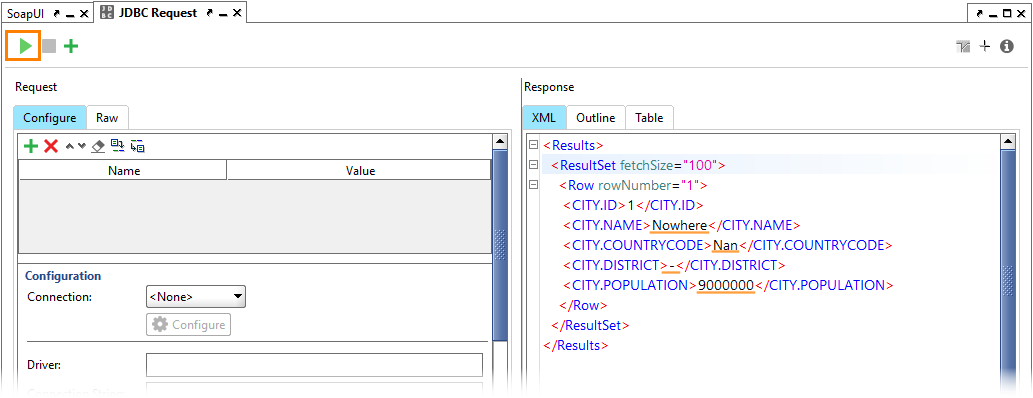Screen dimensions: 1033x398
Task: Switch to the Raw request tab
Action: click(x=107, y=118)
